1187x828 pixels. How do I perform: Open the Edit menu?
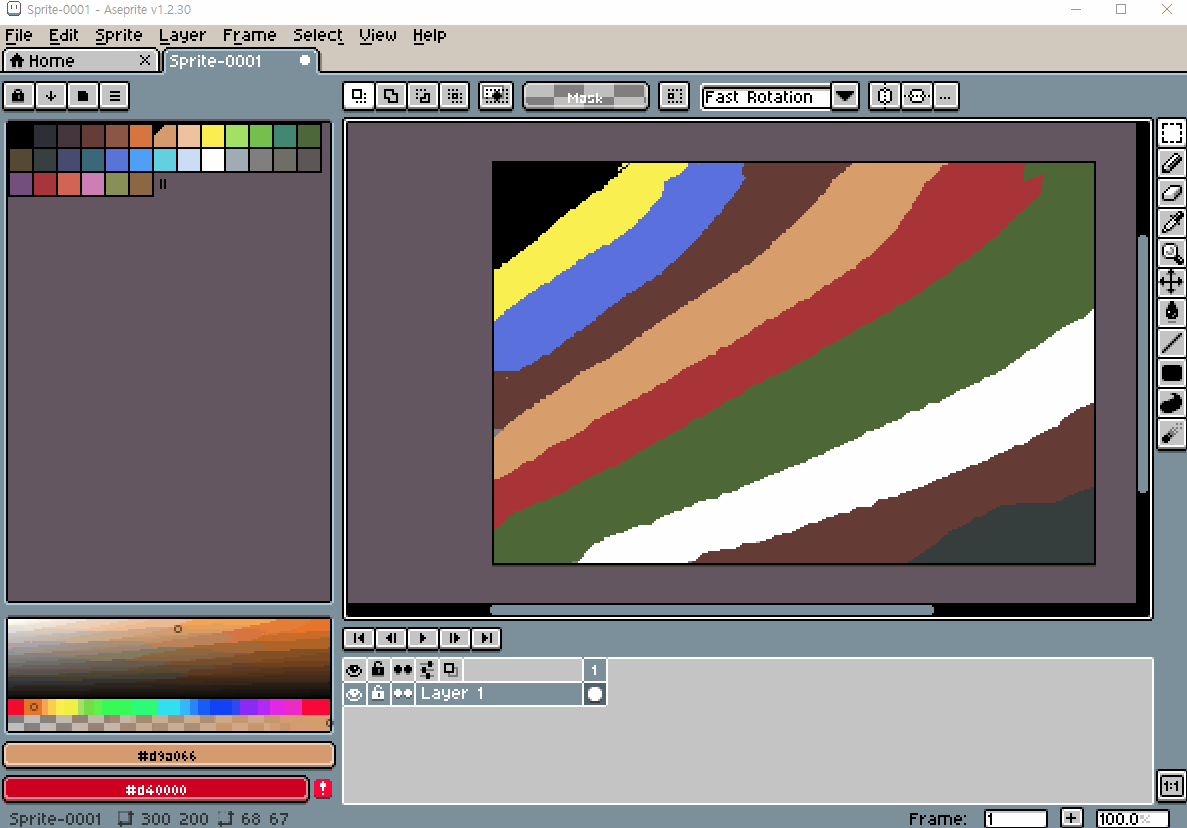(64, 36)
